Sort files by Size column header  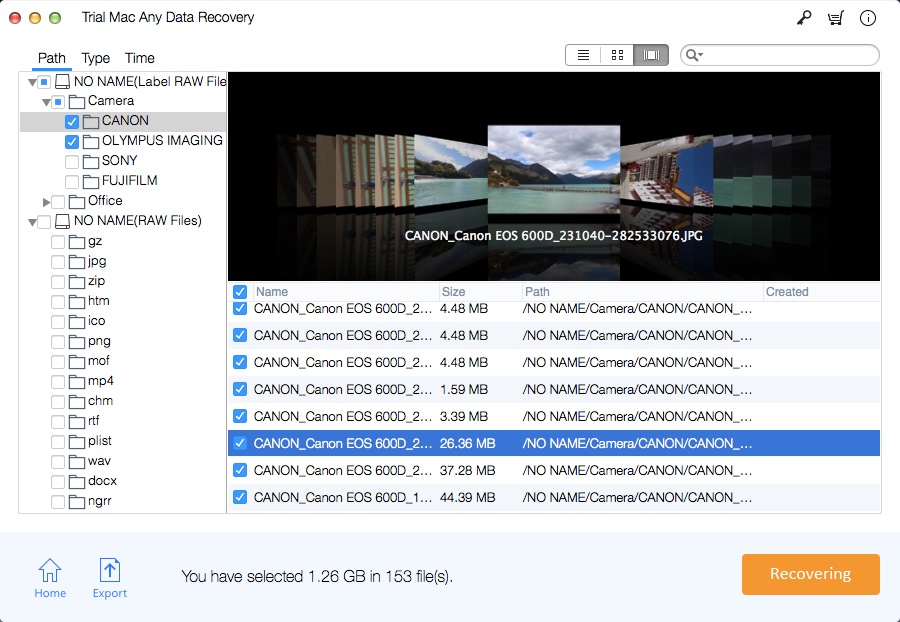(x=454, y=292)
